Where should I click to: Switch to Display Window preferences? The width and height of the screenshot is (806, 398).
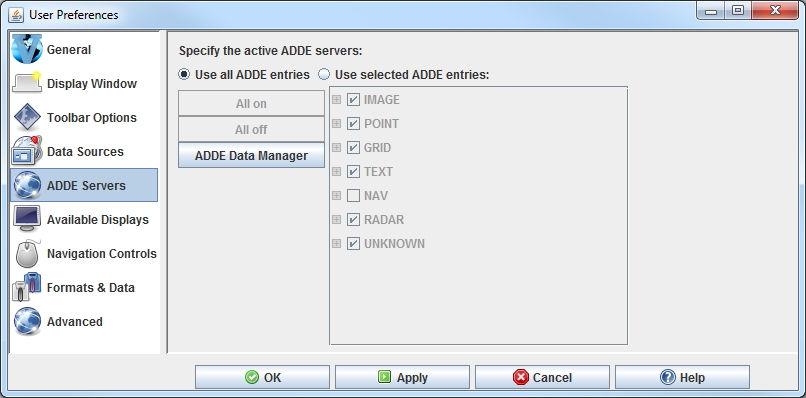[84, 83]
